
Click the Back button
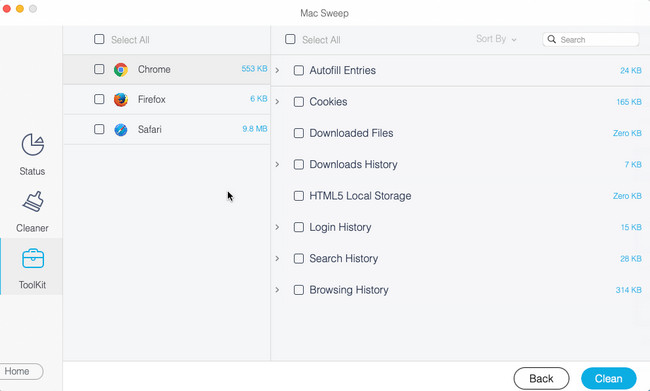(x=541, y=379)
